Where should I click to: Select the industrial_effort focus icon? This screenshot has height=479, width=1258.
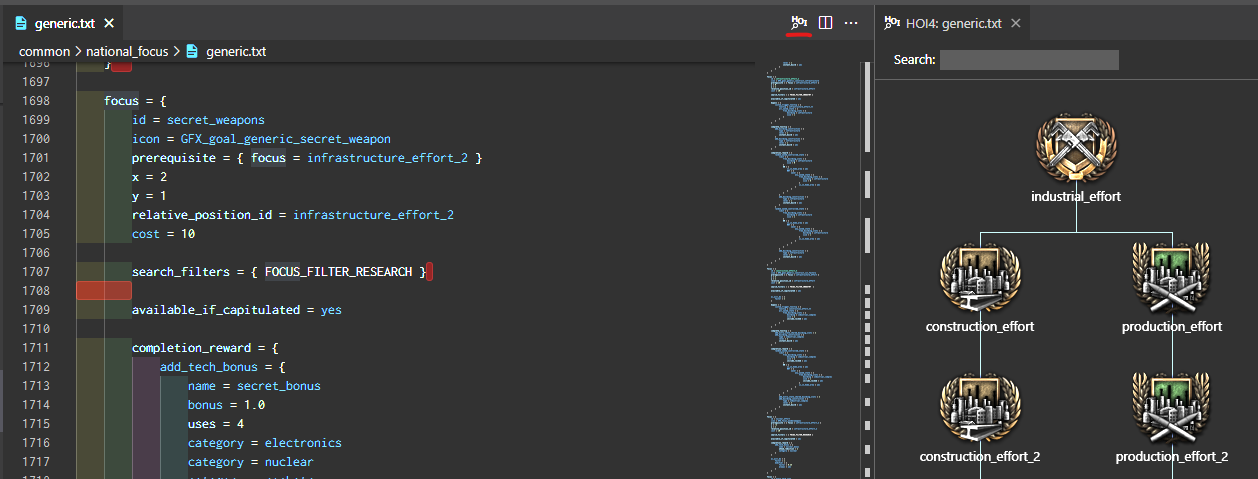coord(1076,149)
